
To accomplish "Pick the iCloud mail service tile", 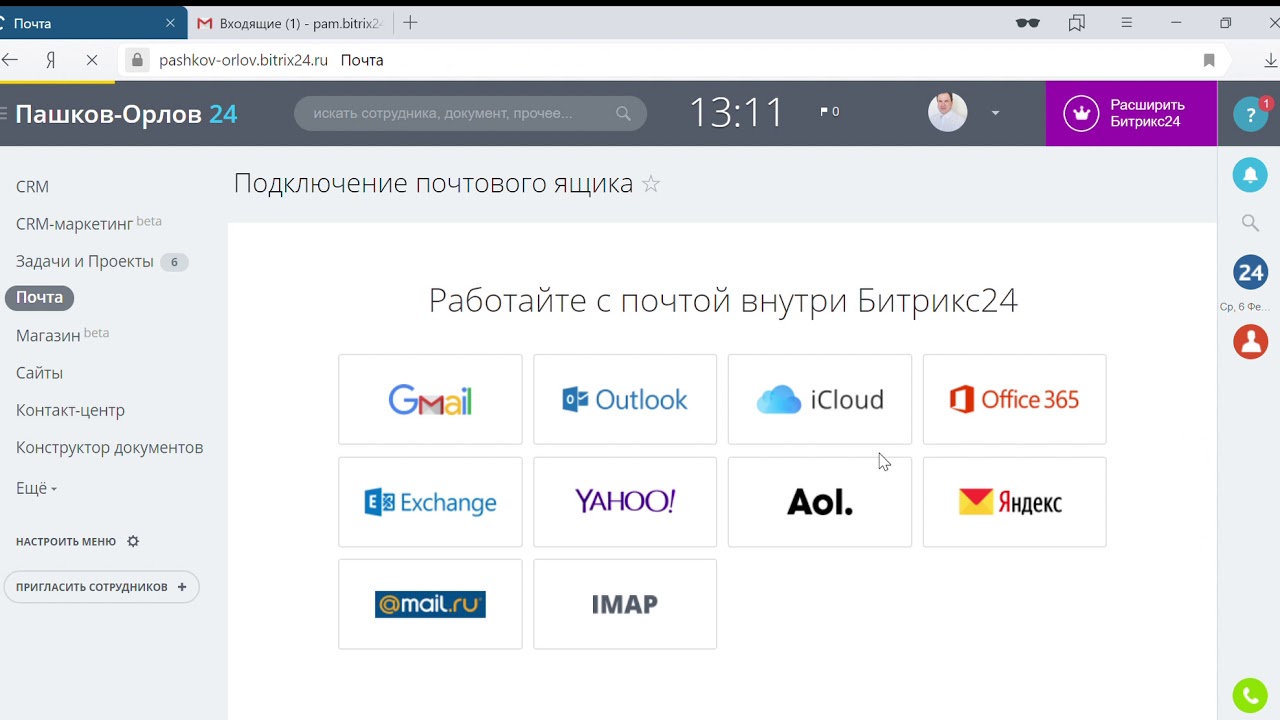I will click(820, 399).
